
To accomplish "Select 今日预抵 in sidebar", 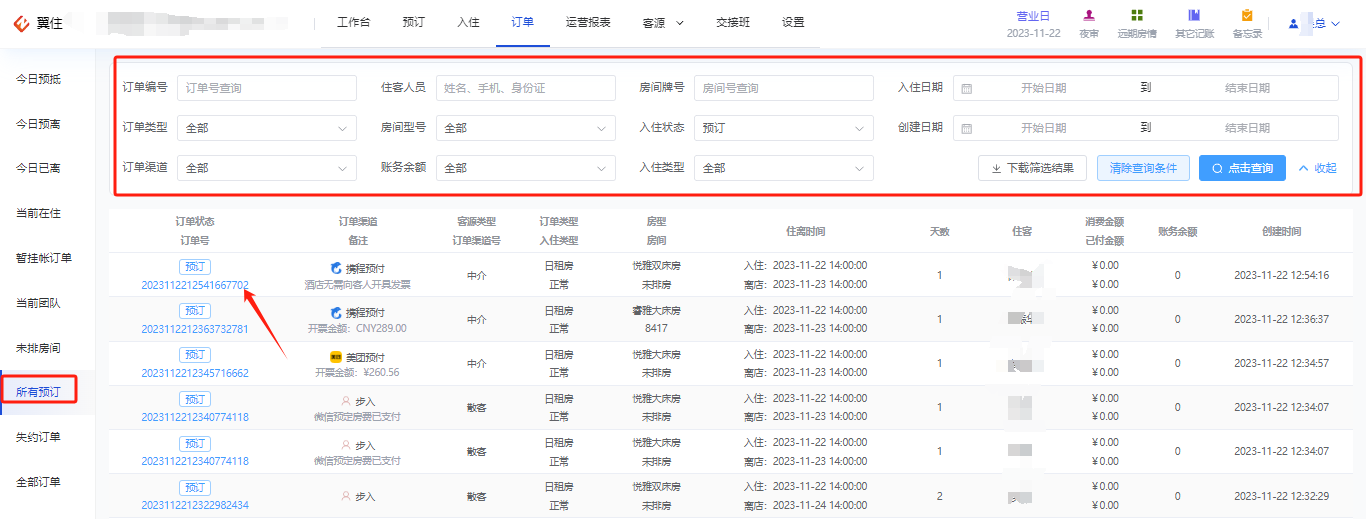I will pos(38,79).
